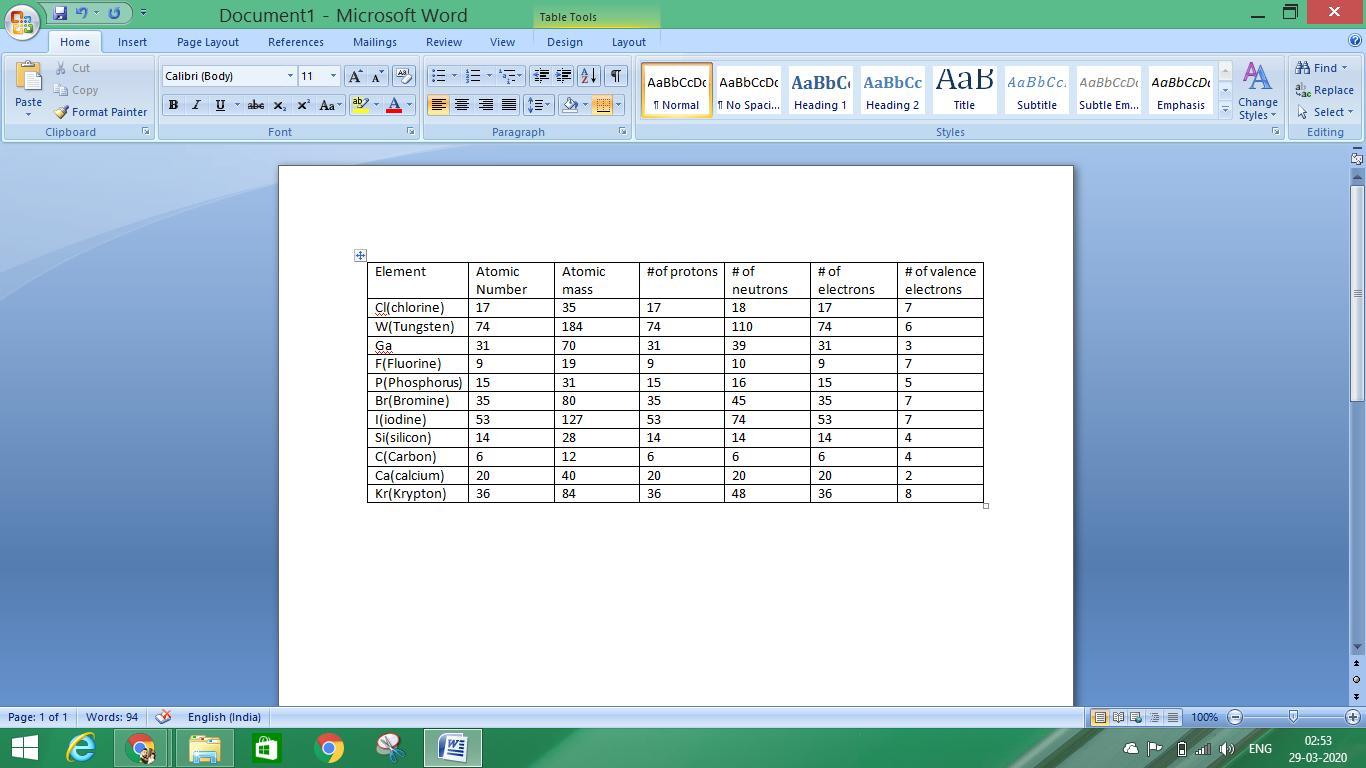Switch to the Page Layout tab
The height and width of the screenshot is (768, 1366).
click(x=207, y=42)
